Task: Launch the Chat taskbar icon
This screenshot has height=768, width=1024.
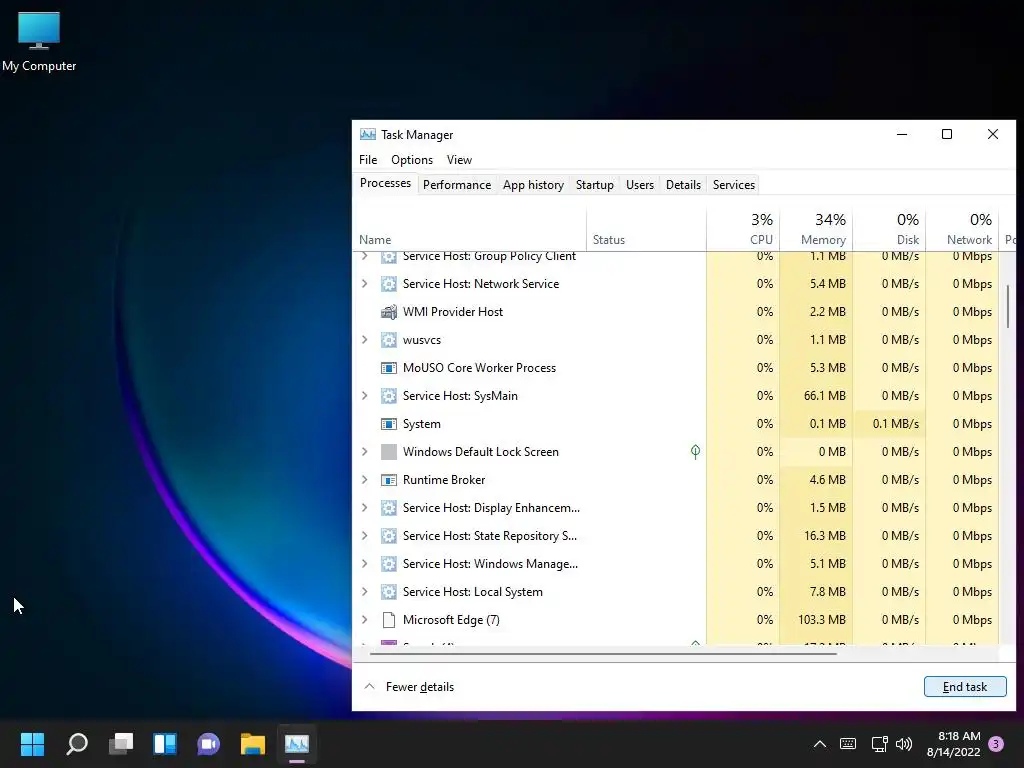Action: (208, 743)
